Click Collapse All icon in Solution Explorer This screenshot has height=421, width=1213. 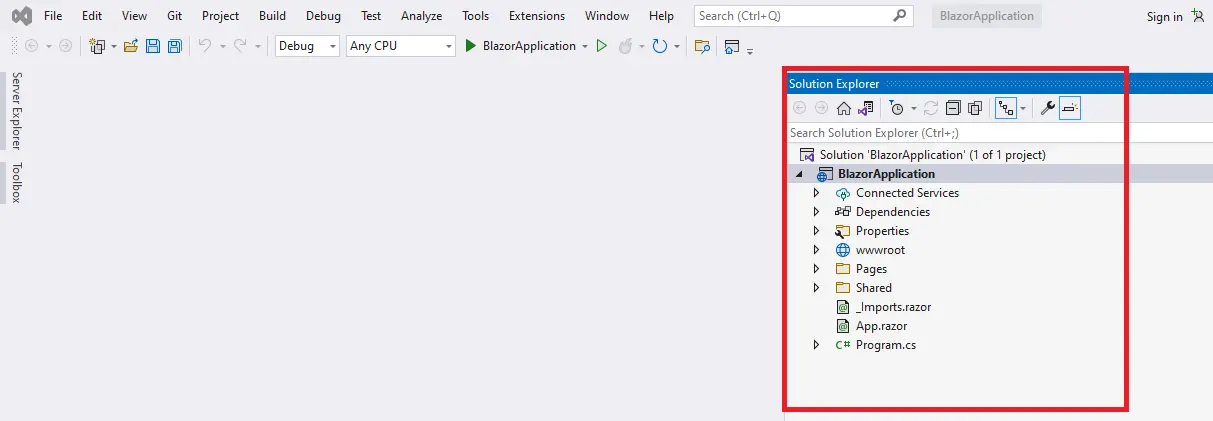(953, 108)
